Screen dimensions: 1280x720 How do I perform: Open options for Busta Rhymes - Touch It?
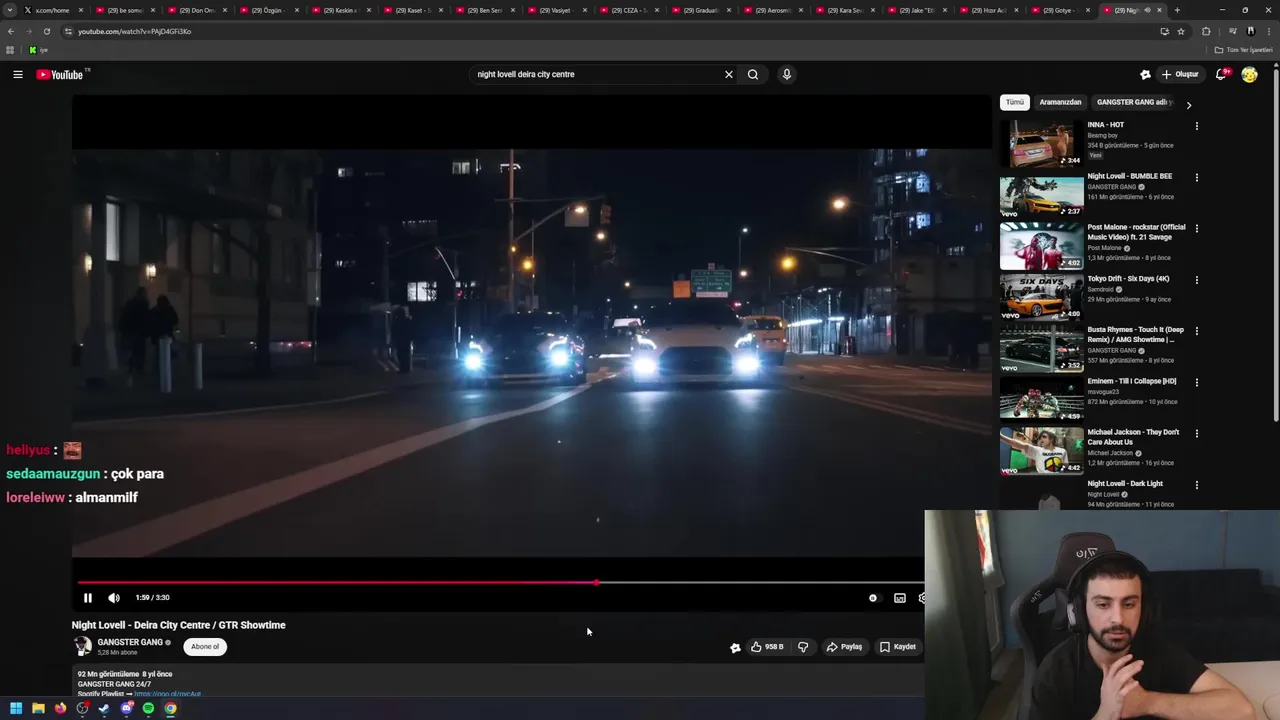(1197, 331)
